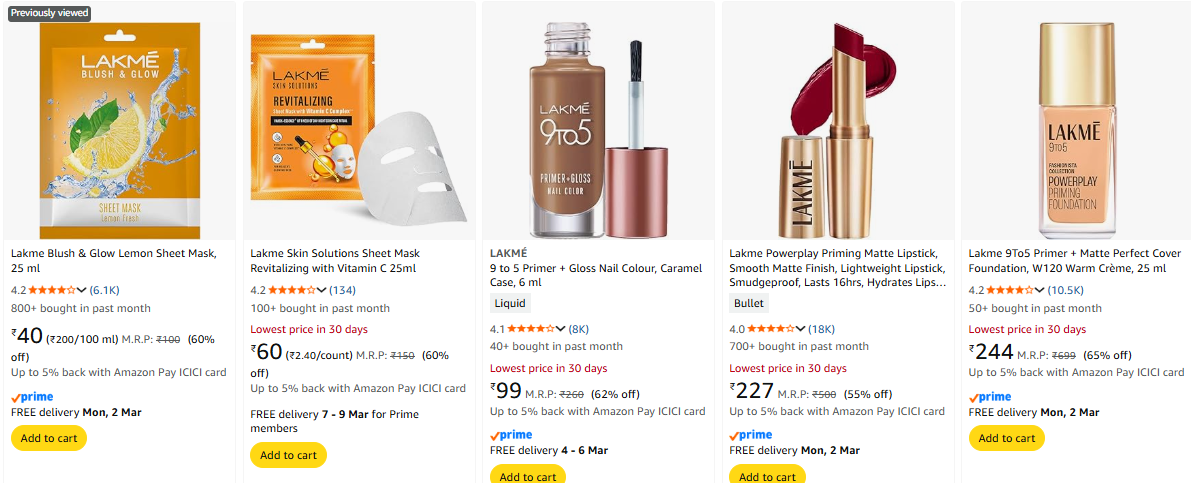The height and width of the screenshot is (483, 1191).
Task: Open Caramel Case nail colour image
Action: coord(598,122)
